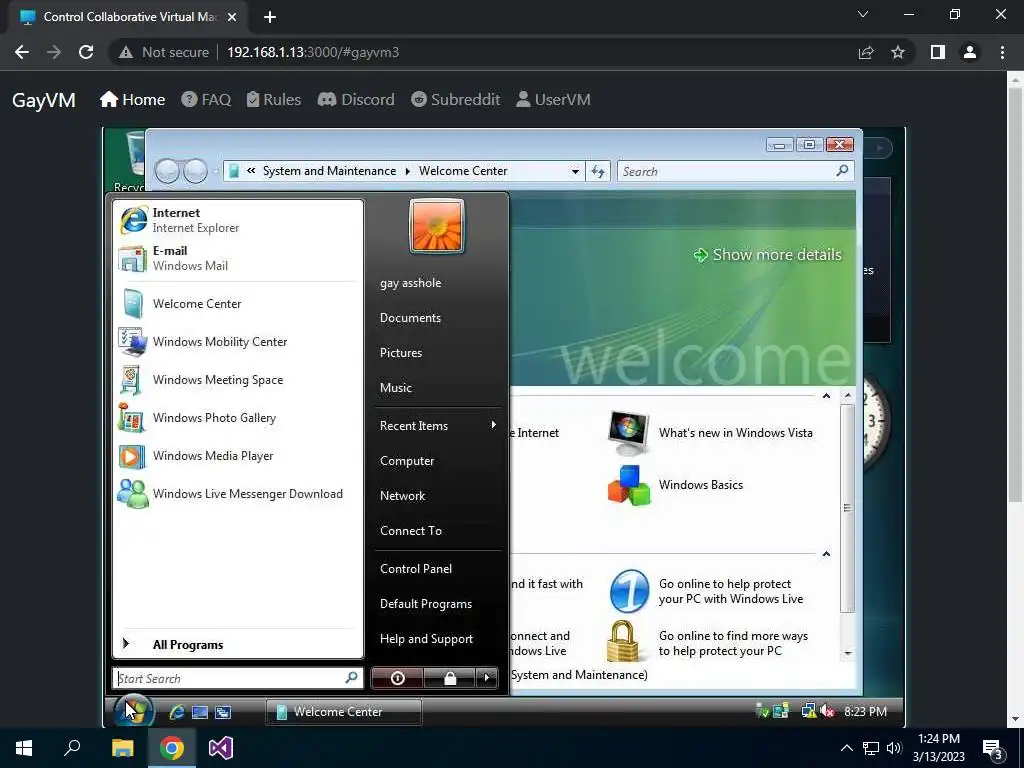Launch Windows Meeting Space
Image resolution: width=1024 pixels, height=768 pixels.
238,379
